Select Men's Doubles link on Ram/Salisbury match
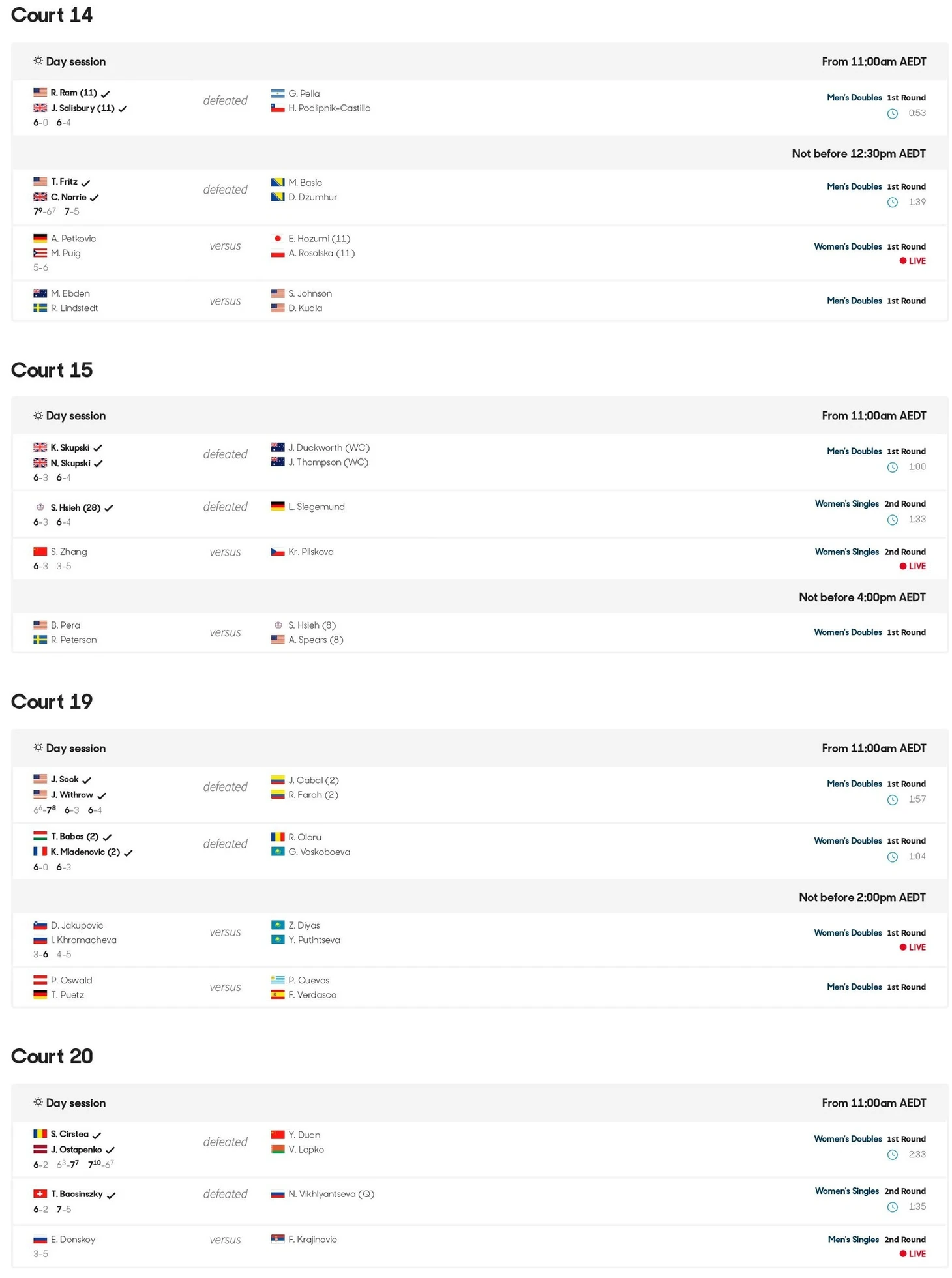Image resolution: width=952 pixels, height=1278 pixels. (854, 98)
